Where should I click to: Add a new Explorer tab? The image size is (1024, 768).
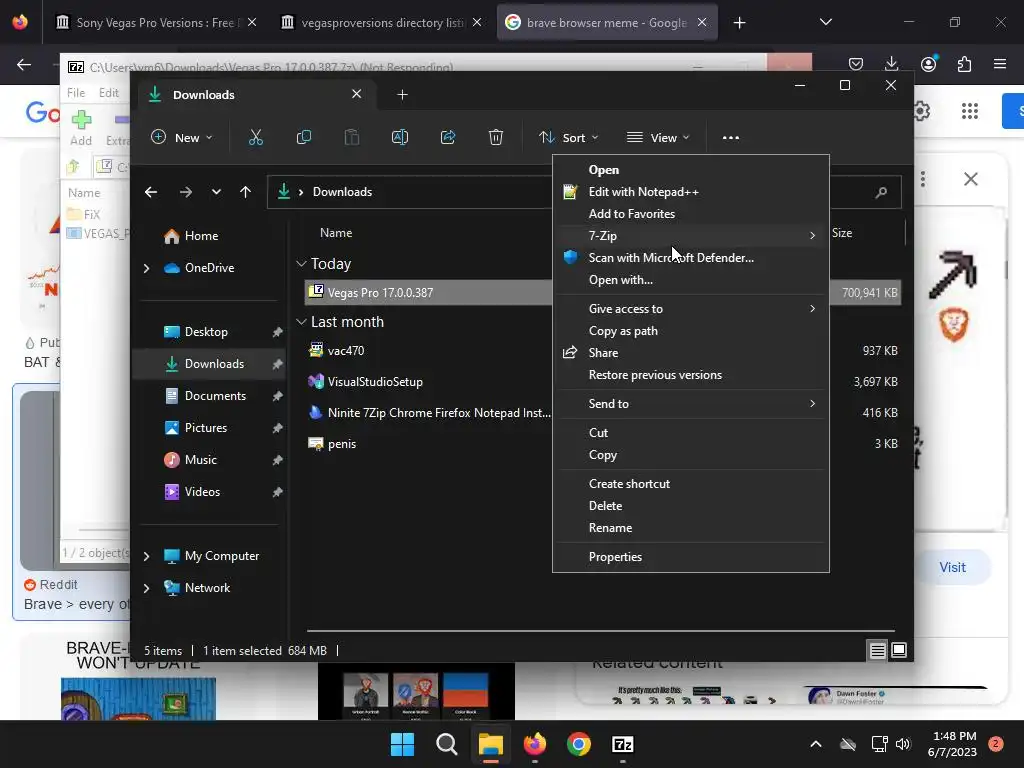pyautogui.click(x=402, y=95)
